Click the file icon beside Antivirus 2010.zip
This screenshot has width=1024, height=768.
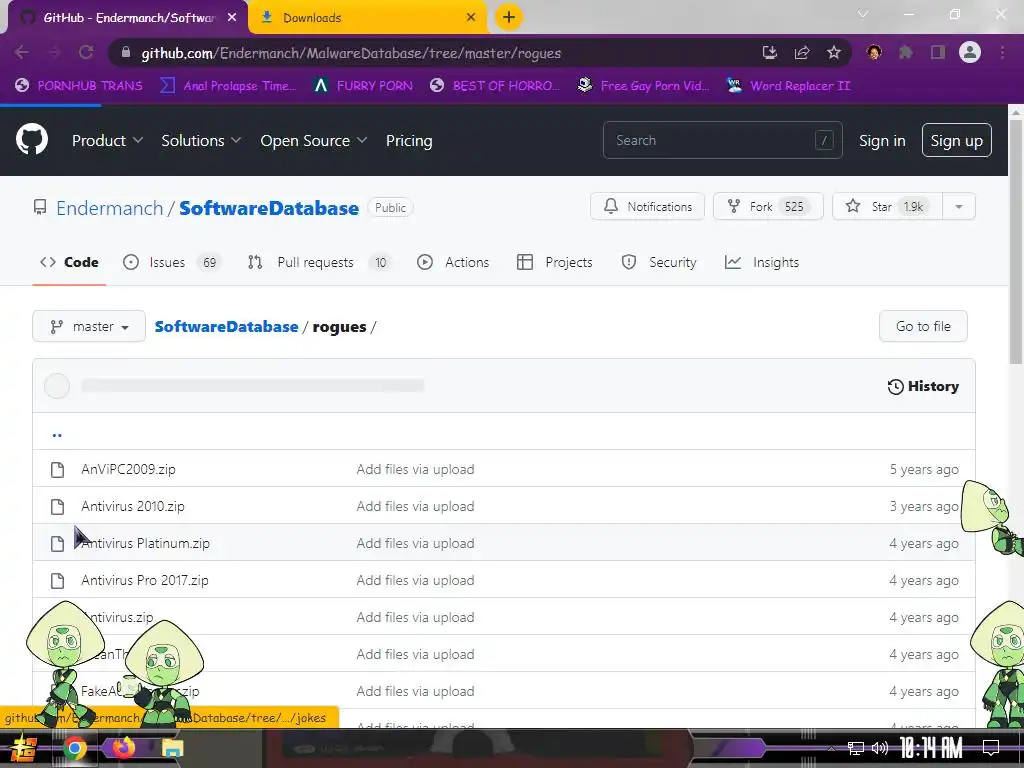click(x=57, y=507)
